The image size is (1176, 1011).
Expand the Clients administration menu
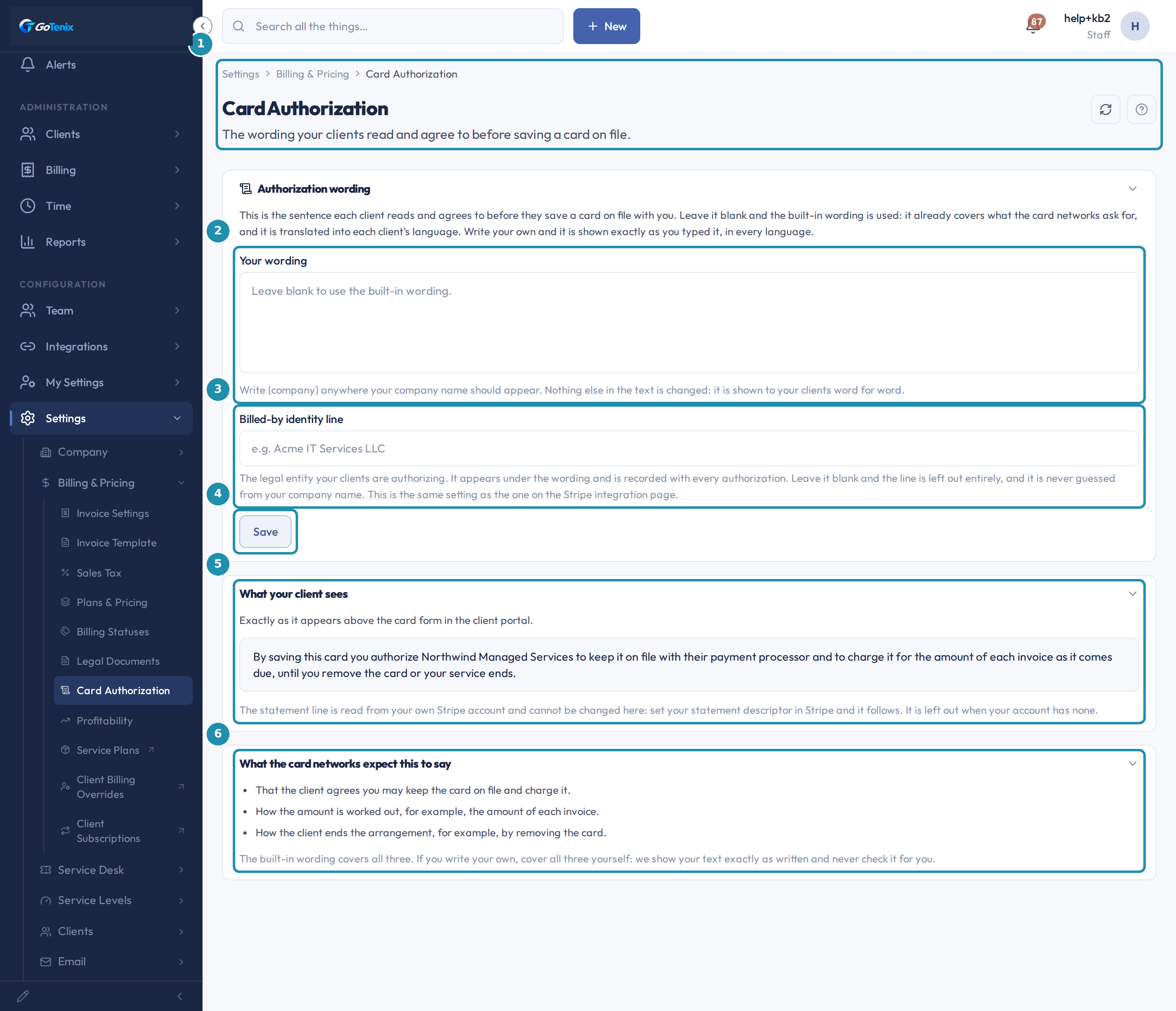click(101, 134)
